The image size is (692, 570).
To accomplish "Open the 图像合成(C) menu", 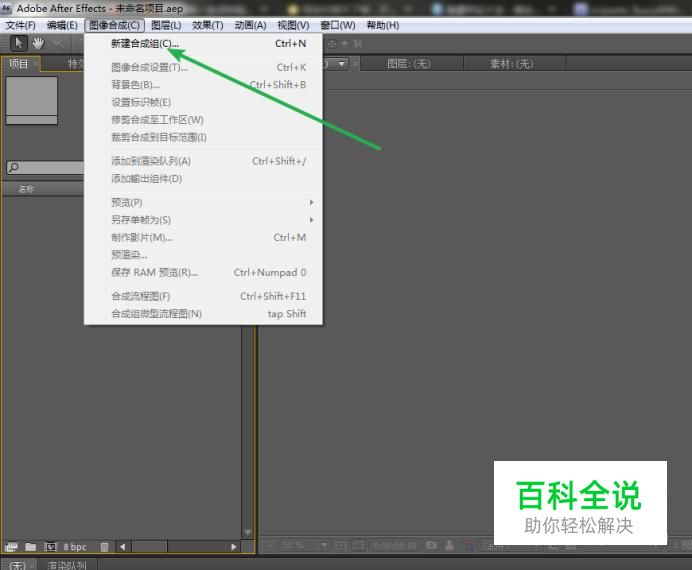I will [115, 26].
